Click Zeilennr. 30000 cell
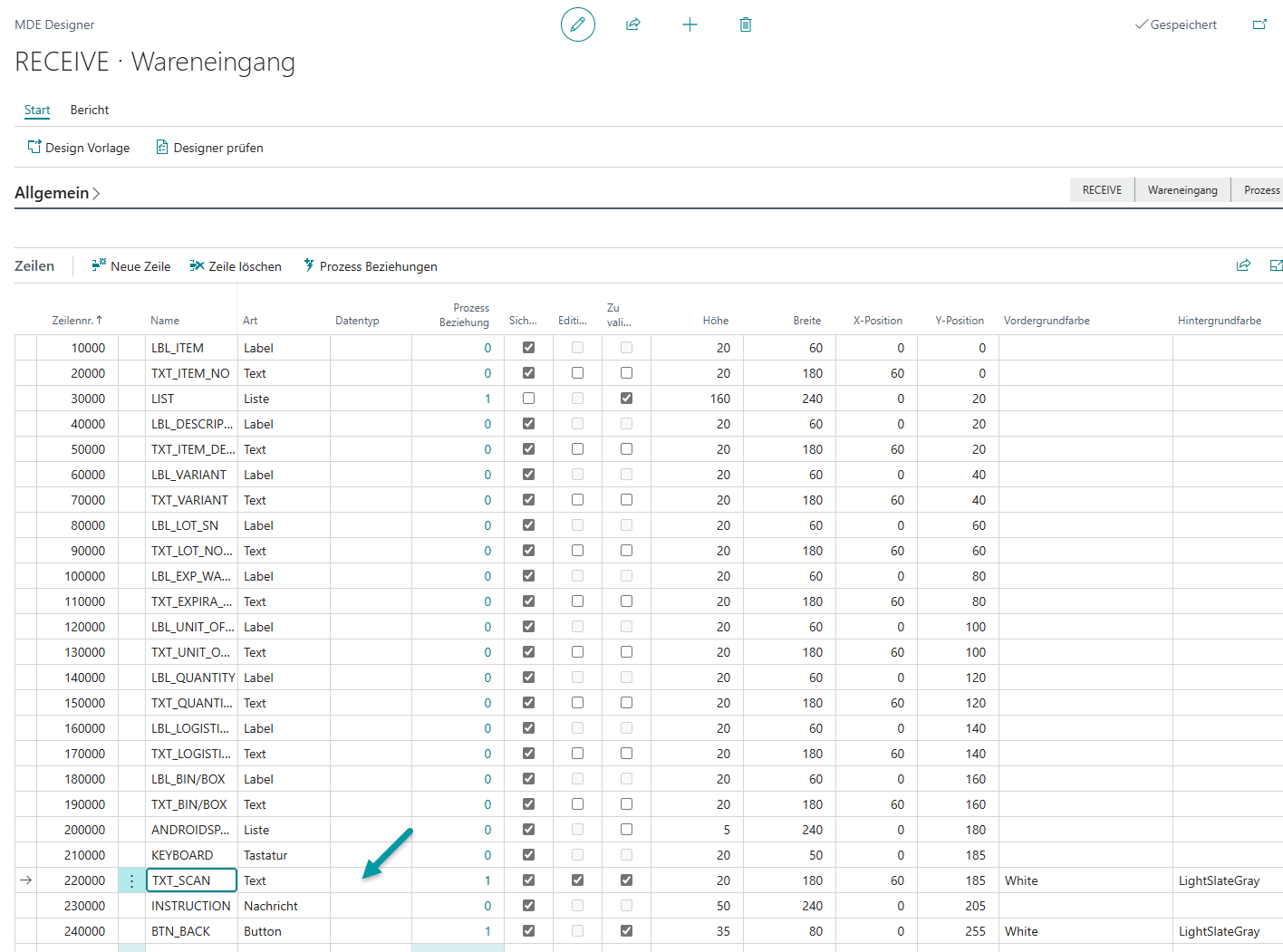This screenshot has width=1283, height=952. 88,399
